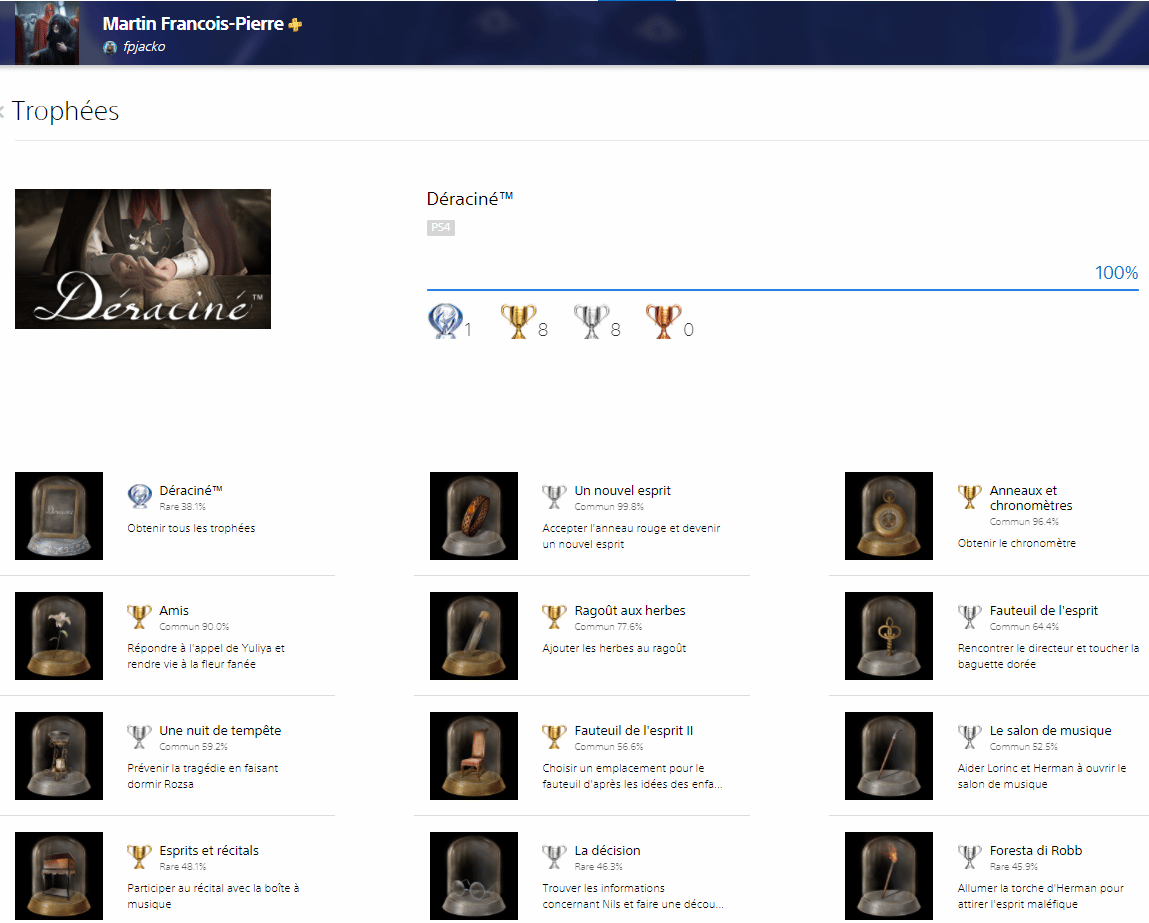Image resolution: width=1149 pixels, height=923 pixels.
Task: Open Martin Francois-Pierre's profile name
Action: [x=193, y=23]
